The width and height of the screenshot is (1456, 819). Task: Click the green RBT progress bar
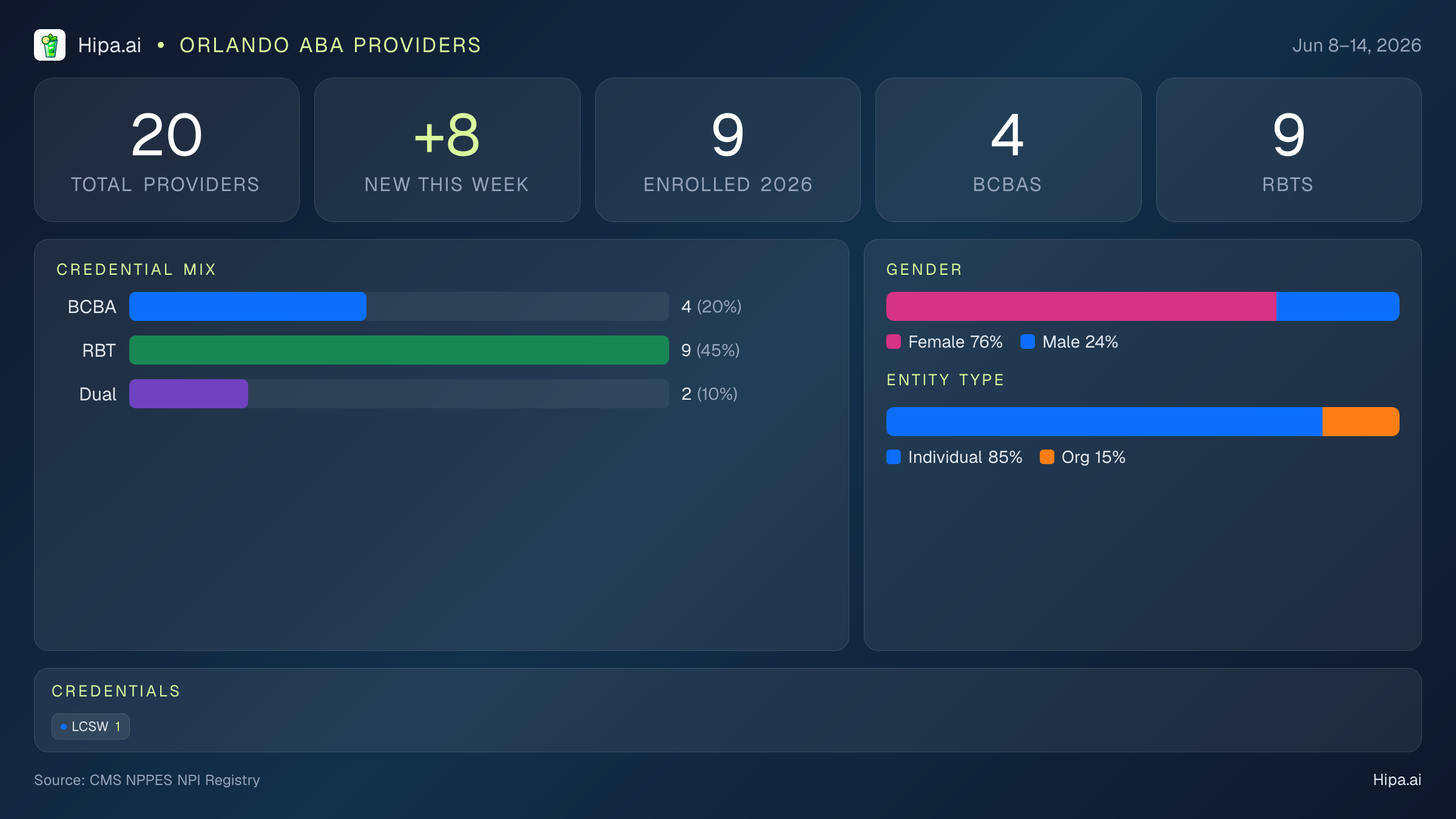399,350
